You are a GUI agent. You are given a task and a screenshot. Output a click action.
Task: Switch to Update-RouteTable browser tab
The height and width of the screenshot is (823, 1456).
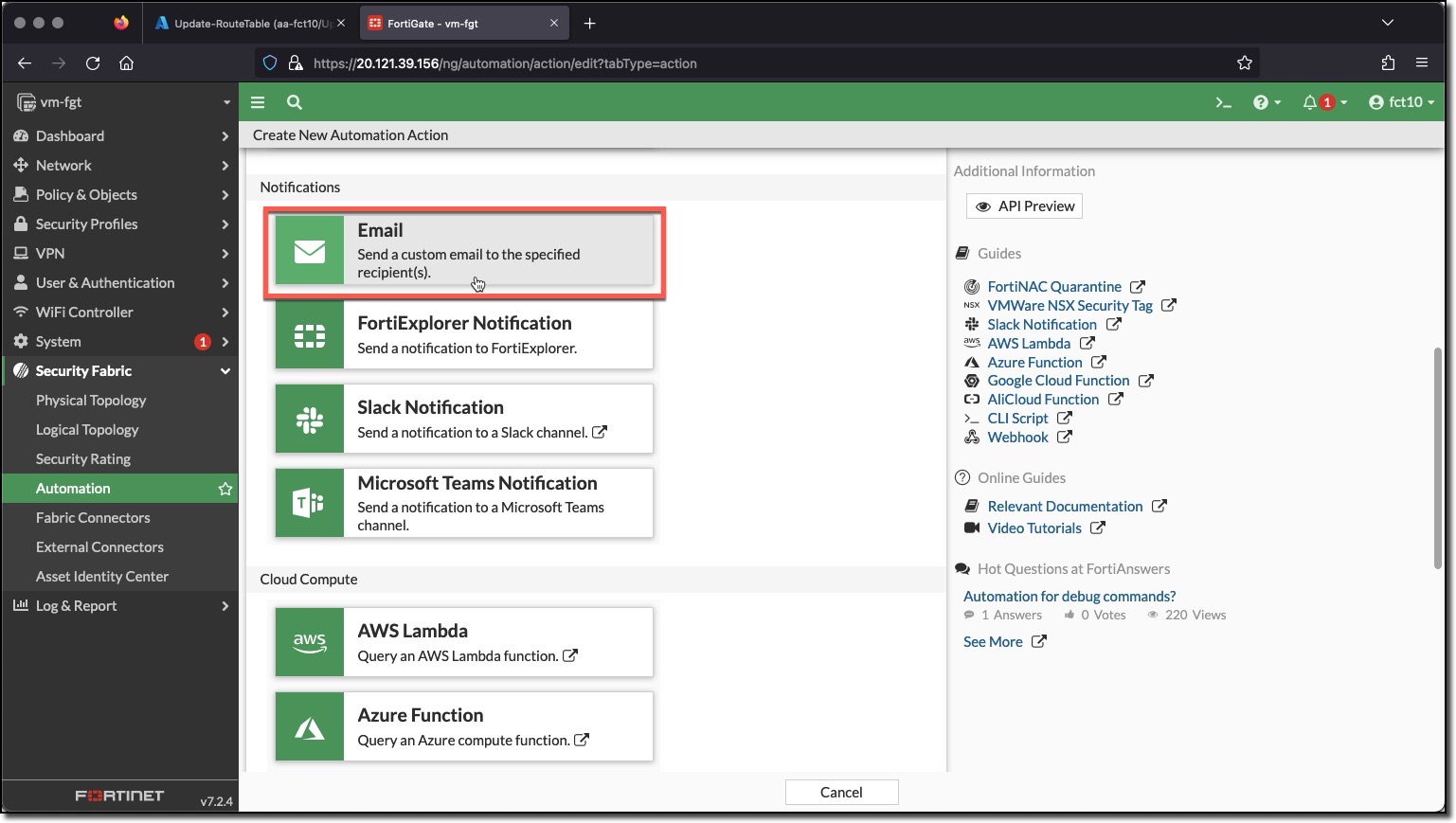(x=251, y=23)
